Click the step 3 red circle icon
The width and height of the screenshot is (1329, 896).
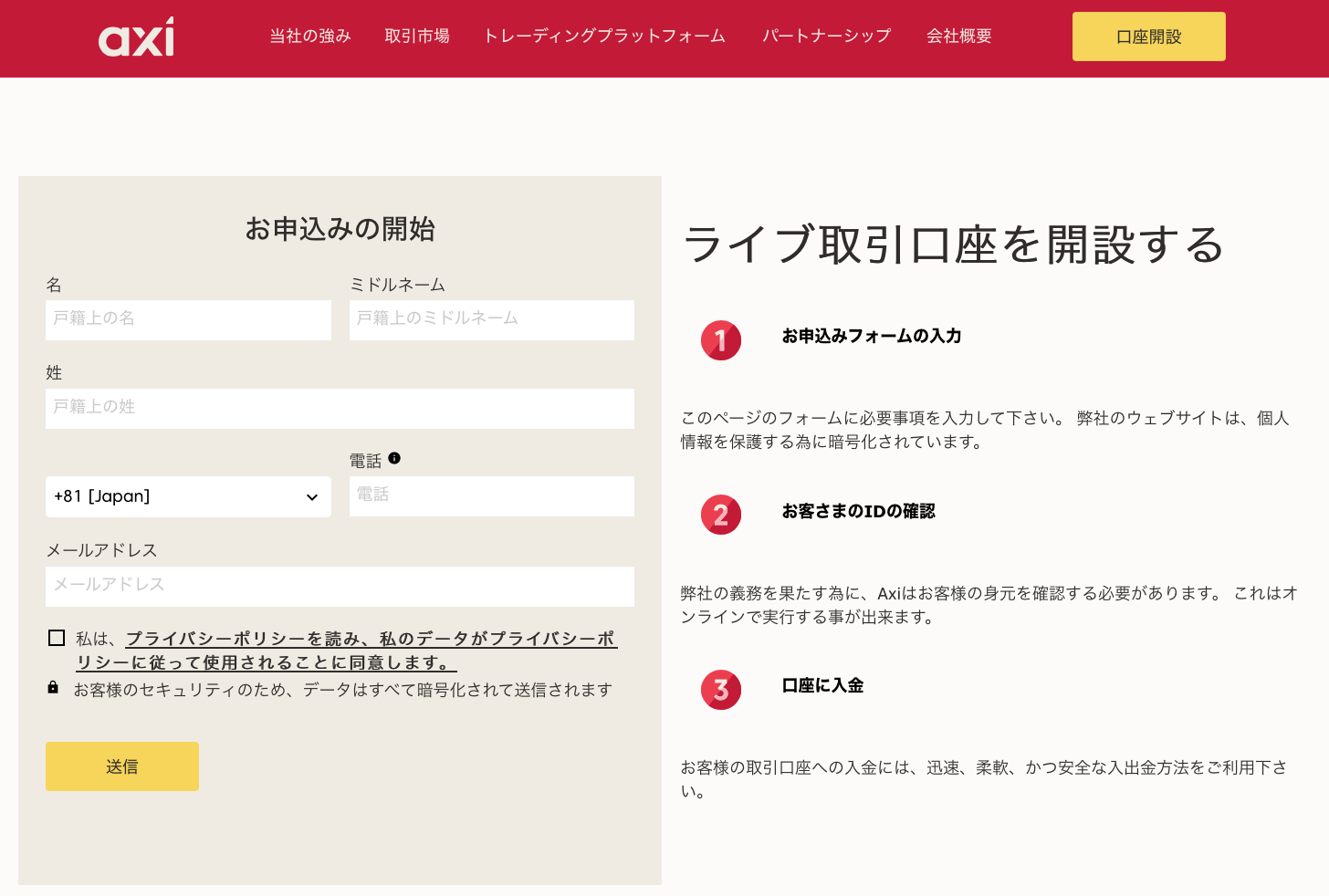pyautogui.click(x=721, y=690)
